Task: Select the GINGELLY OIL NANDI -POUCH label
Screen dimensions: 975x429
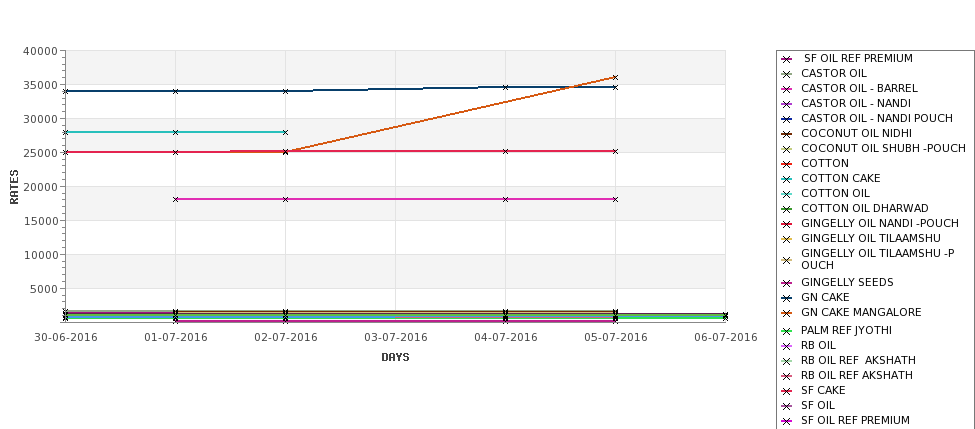Action: [x=880, y=223]
